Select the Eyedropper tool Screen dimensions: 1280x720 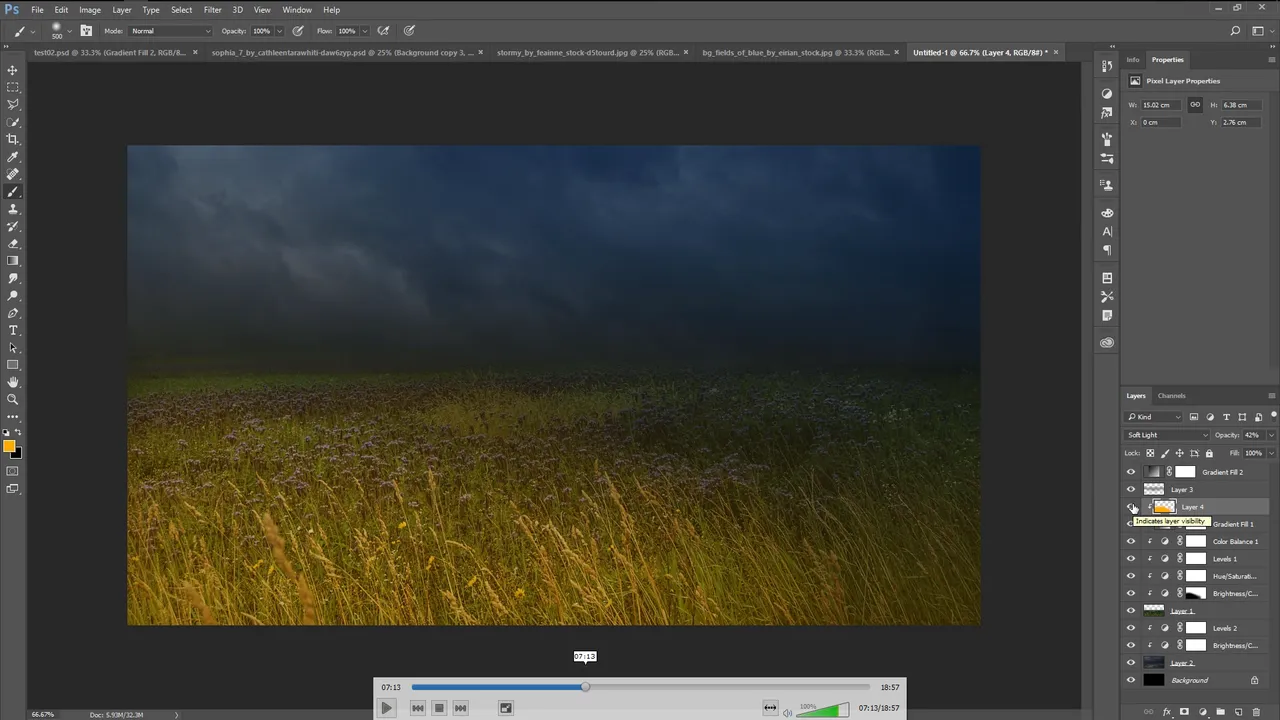[x=13, y=157]
